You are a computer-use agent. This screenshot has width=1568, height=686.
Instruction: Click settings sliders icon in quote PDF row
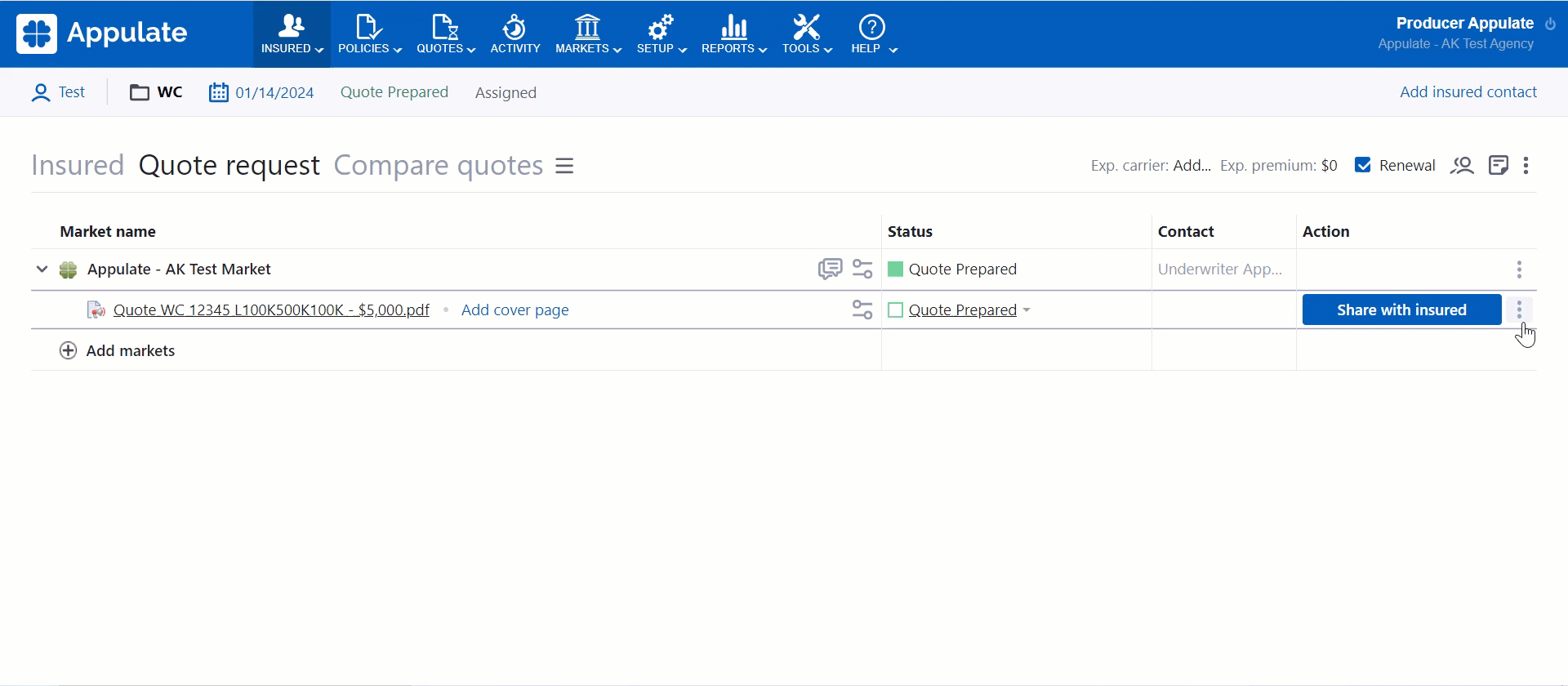(862, 310)
